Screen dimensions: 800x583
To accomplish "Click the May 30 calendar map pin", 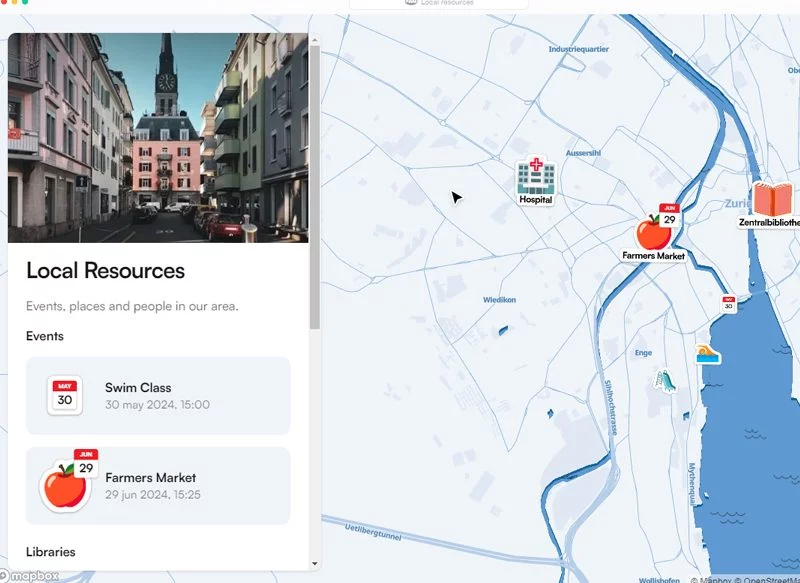I will [x=729, y=303].
